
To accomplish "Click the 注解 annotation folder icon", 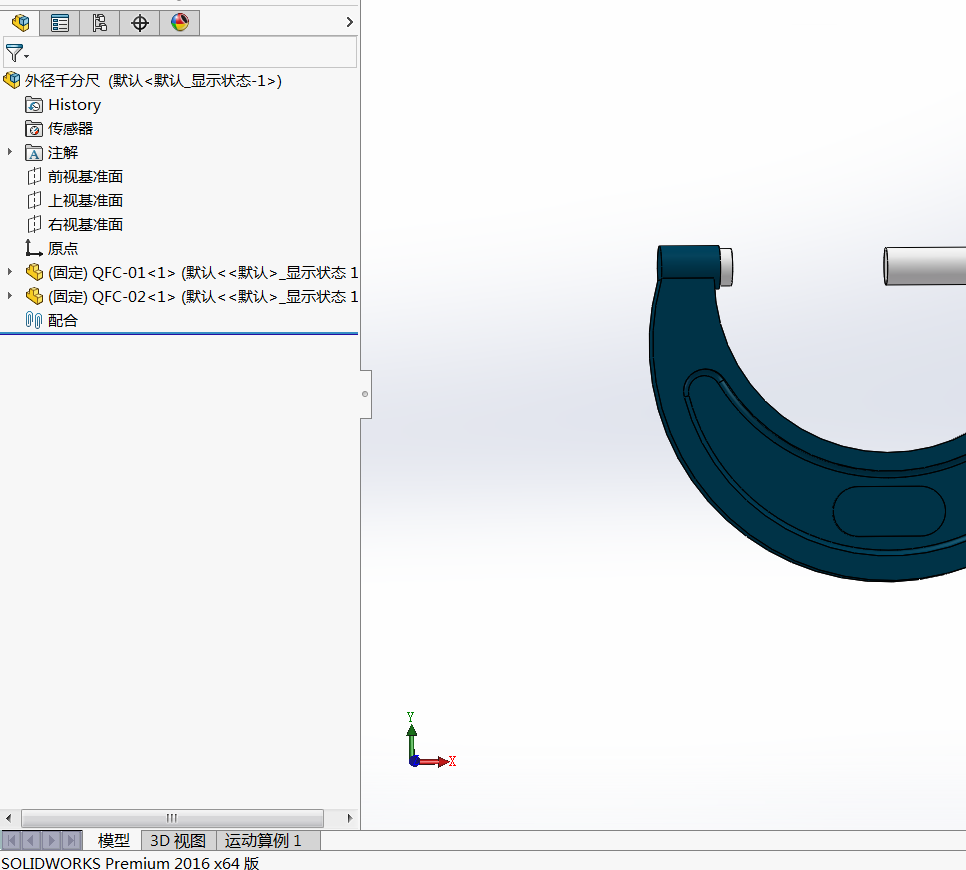I will 34,153.
